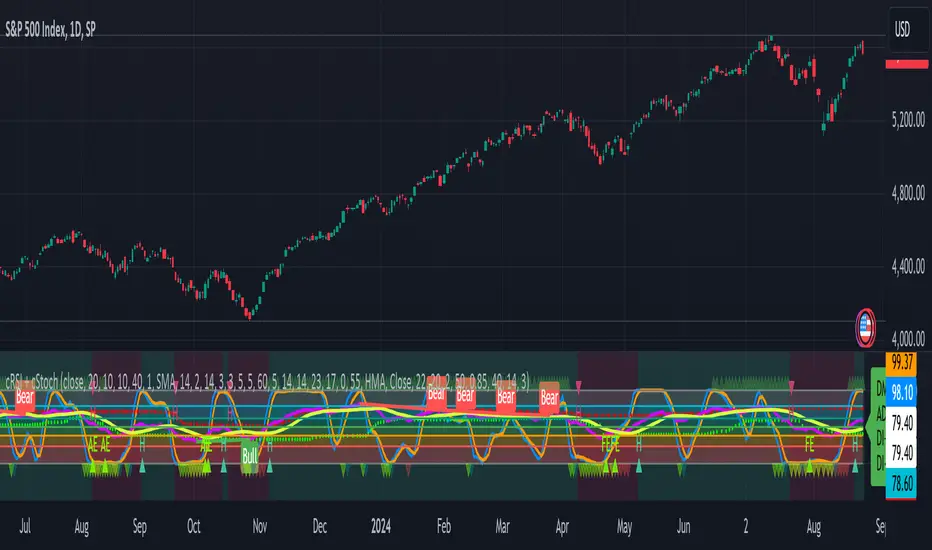Click the 4,000.00 price axis label

tap(908, 339)
